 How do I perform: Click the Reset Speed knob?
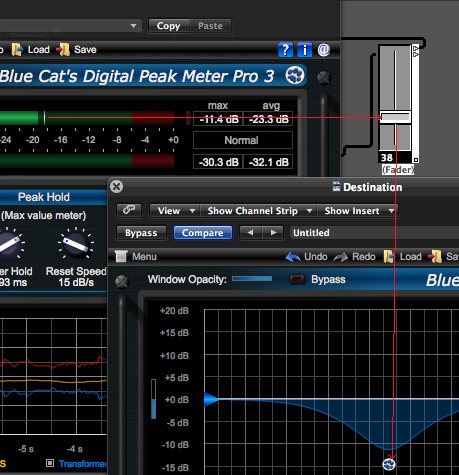76,245
